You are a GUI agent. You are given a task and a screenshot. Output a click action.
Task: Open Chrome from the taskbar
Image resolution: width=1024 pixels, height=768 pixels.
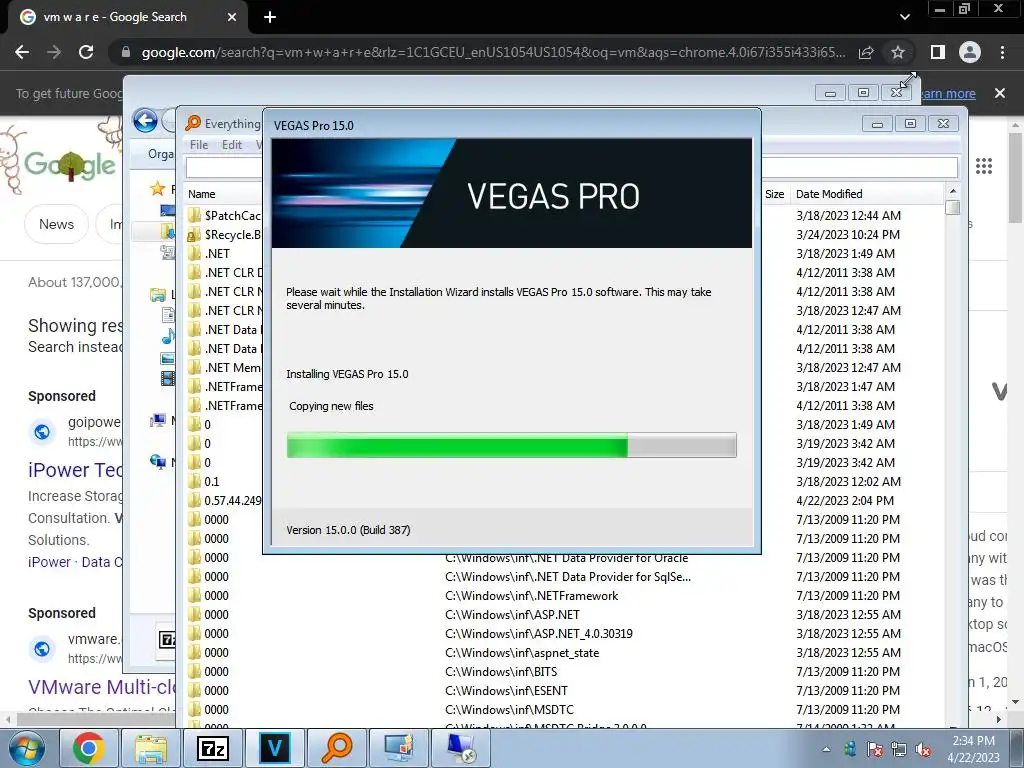tap(89, 748)
